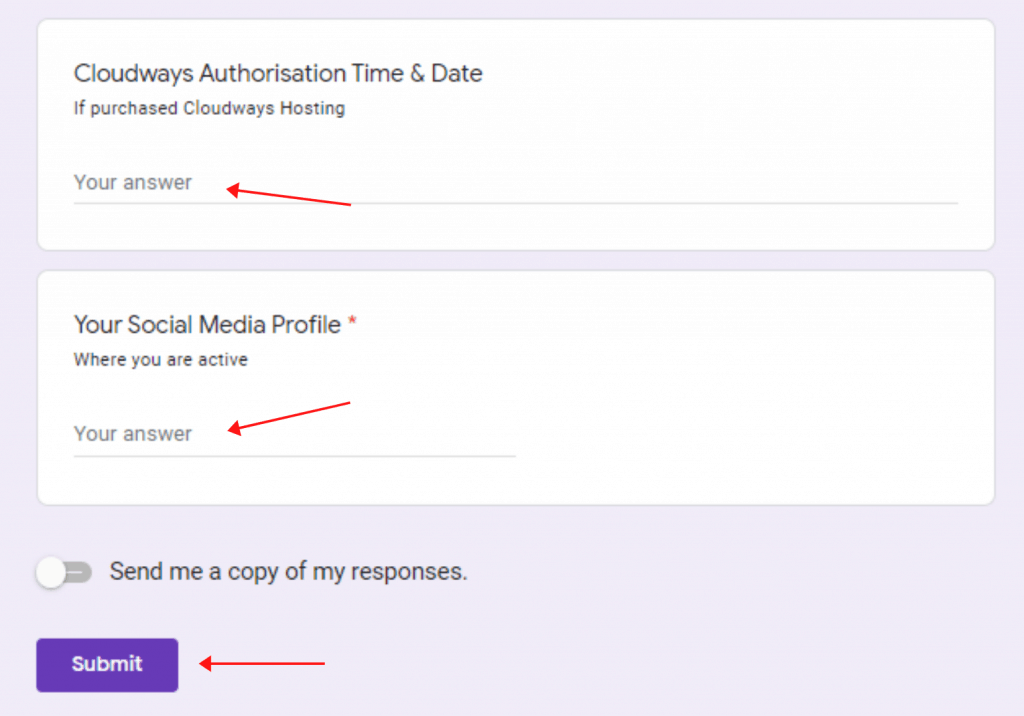The image size is (1024, 716).
Task: Click the word "Submit" on the button
Action: tap(107, 664)
